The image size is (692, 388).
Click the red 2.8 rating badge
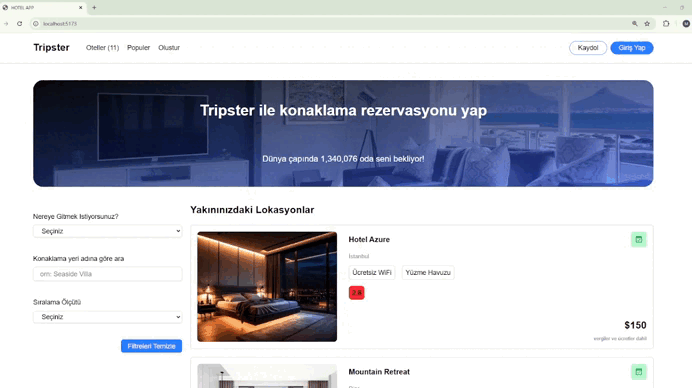pyautogui.click(x=357, y=293)
